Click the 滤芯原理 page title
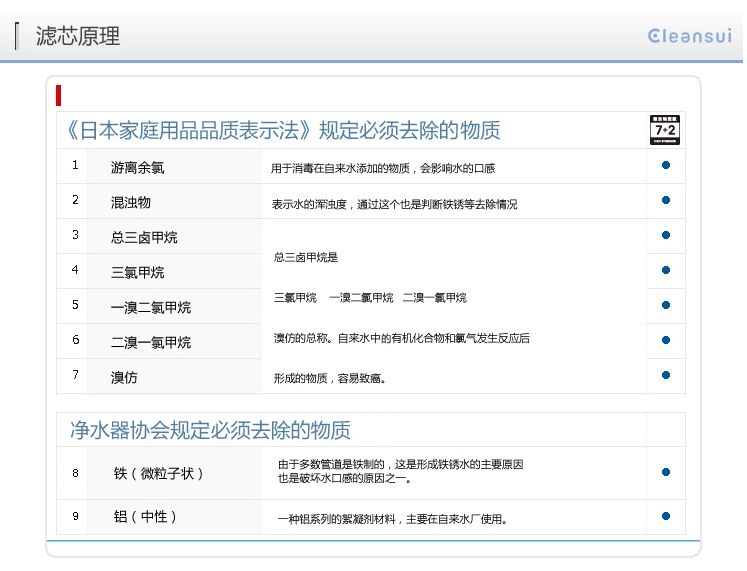This screenshot has width=747, height=571. coord(78,36)
